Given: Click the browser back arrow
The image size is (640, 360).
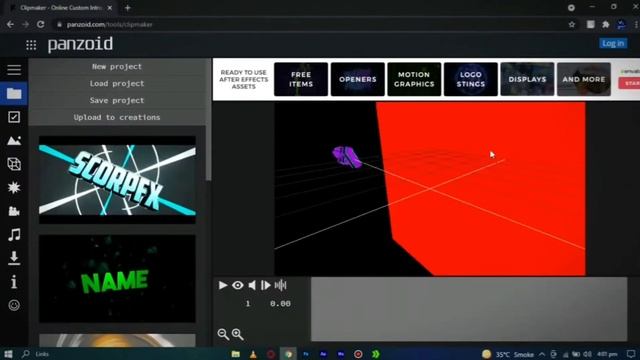Looking at the screenshot, I should point(10,24).
